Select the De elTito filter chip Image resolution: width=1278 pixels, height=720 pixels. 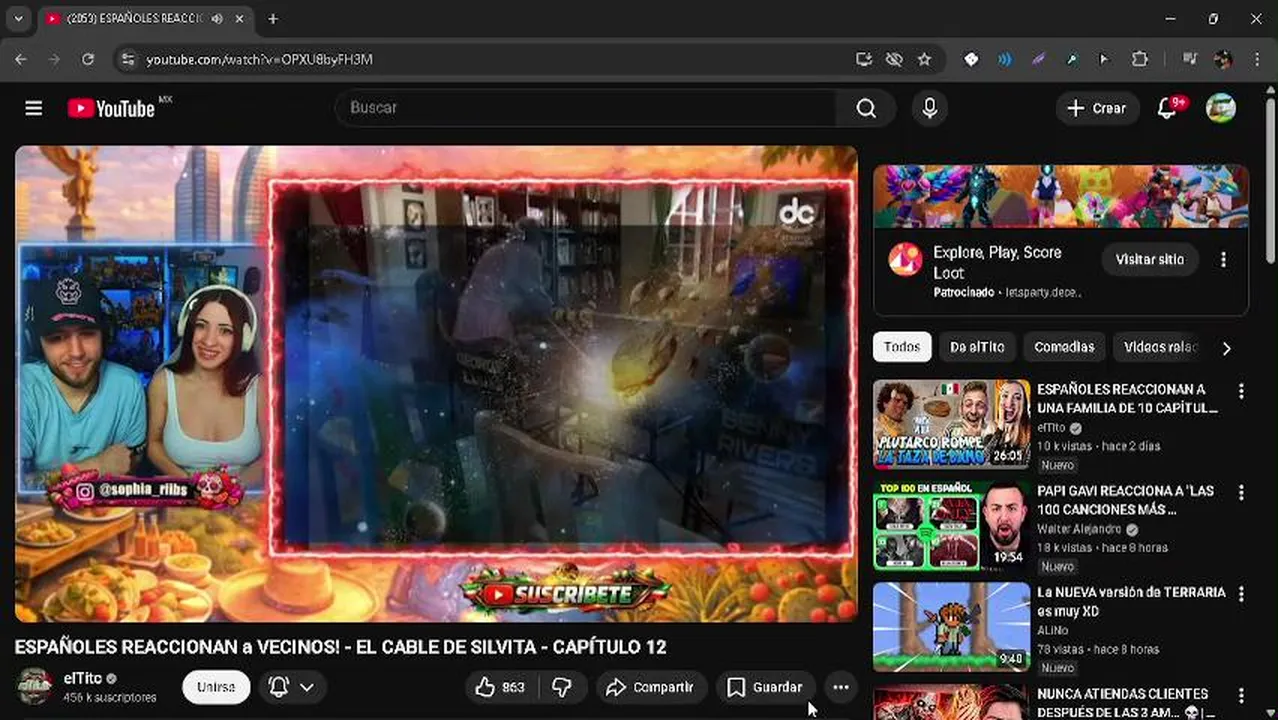[977, 347]
